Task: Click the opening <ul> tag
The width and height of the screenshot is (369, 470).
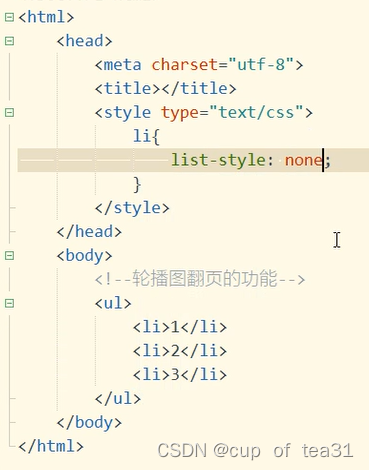Action: pos(113,303)
